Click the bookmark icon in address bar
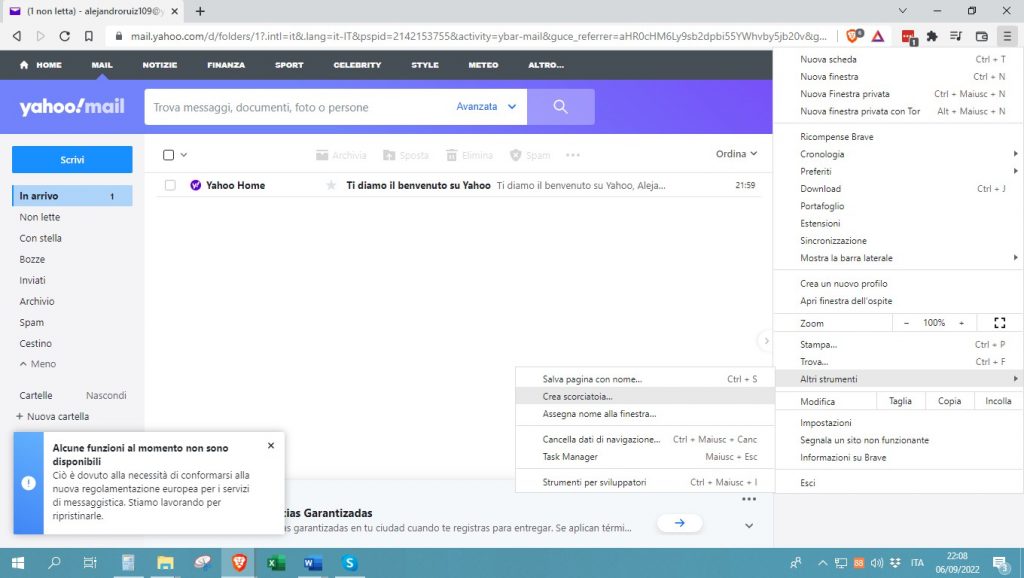1024x578 pixels. [89, 36]
